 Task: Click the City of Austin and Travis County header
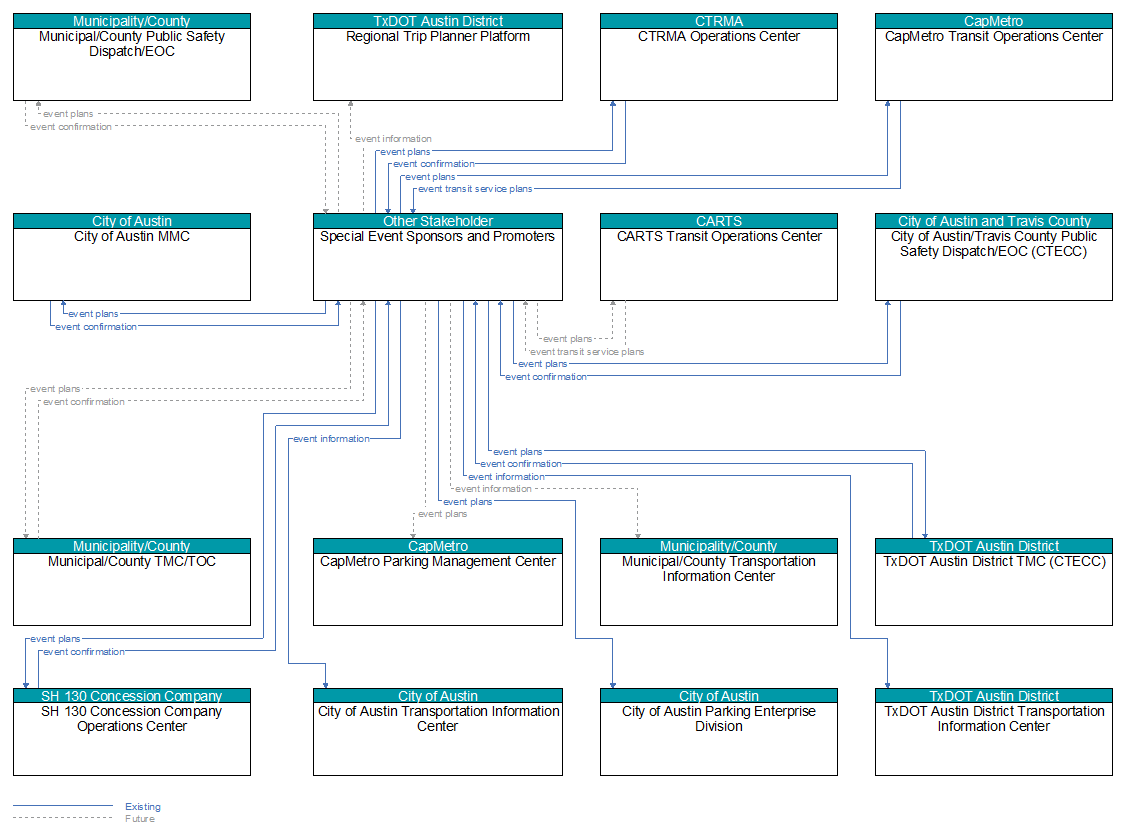pyautogui.click(x=993, y=221)
